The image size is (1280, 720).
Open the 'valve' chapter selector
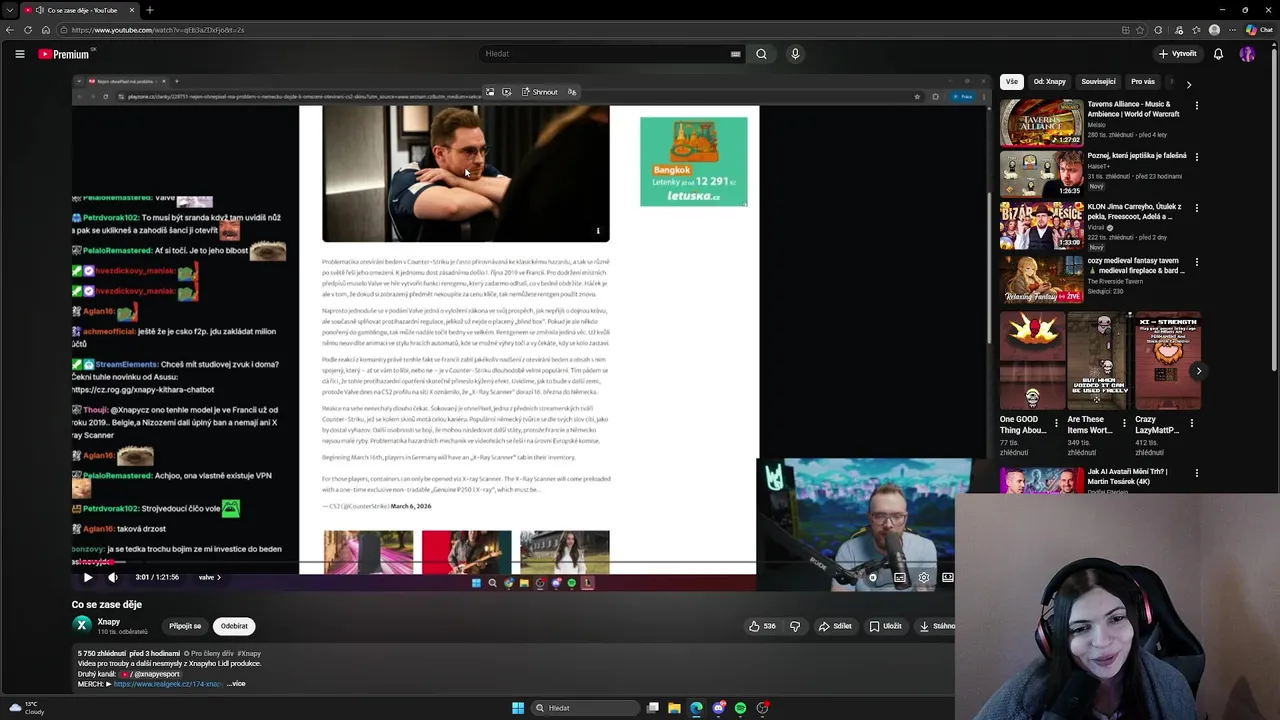tap(210, 577)
